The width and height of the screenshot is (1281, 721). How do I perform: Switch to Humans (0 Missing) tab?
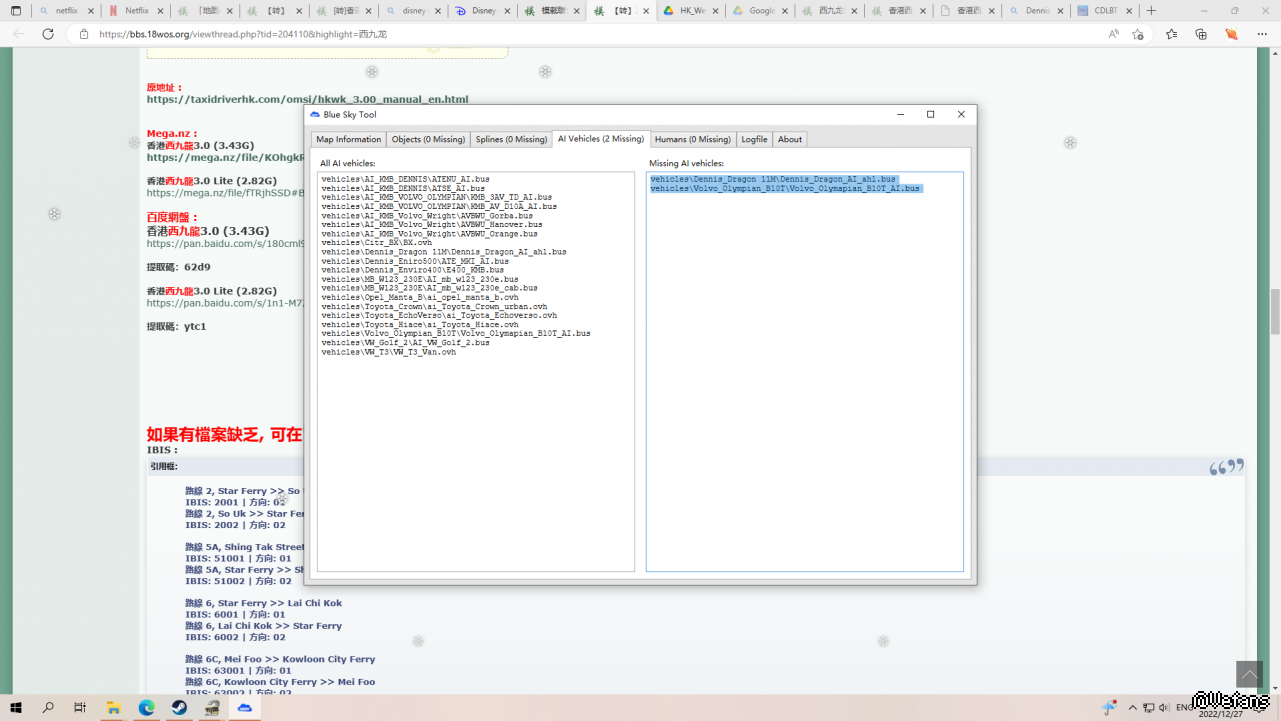tap(692, 139)
